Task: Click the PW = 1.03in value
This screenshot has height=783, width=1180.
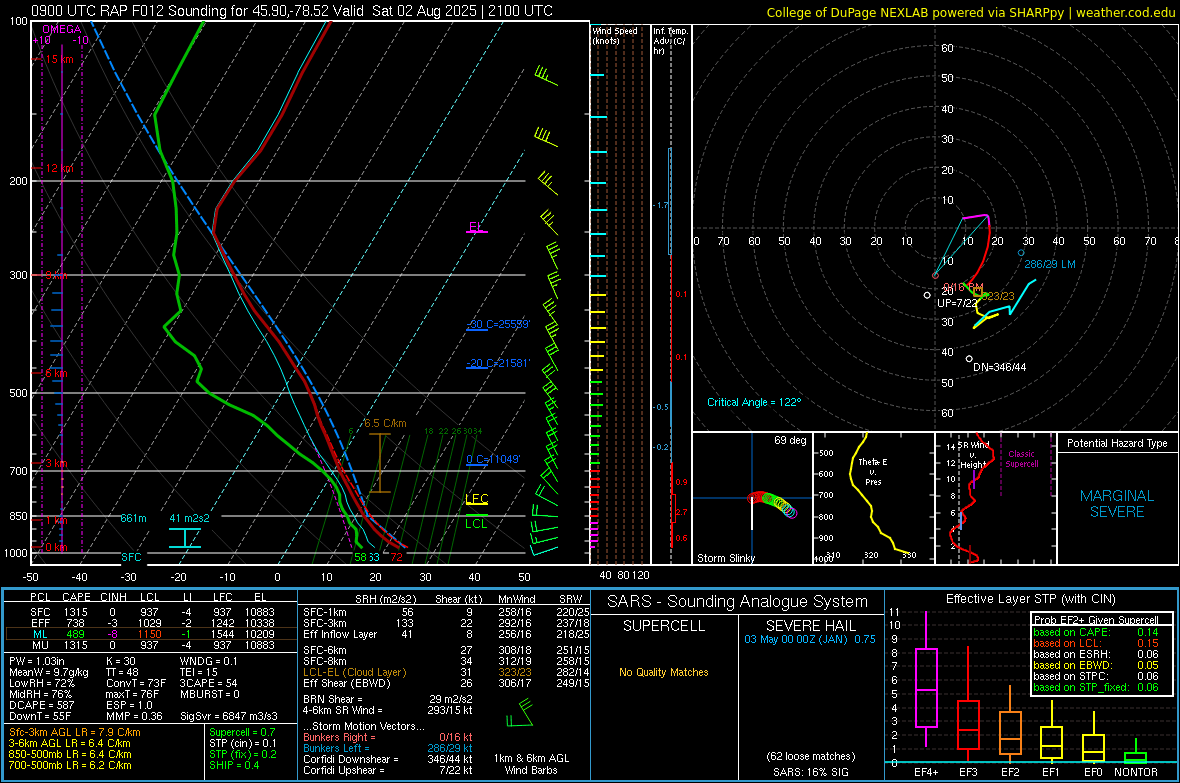Action: [37, 661]
